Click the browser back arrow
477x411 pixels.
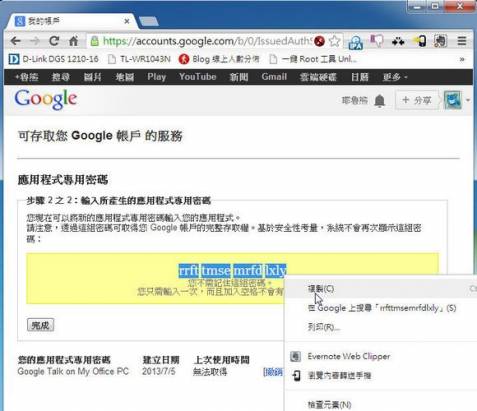[15, 41]
